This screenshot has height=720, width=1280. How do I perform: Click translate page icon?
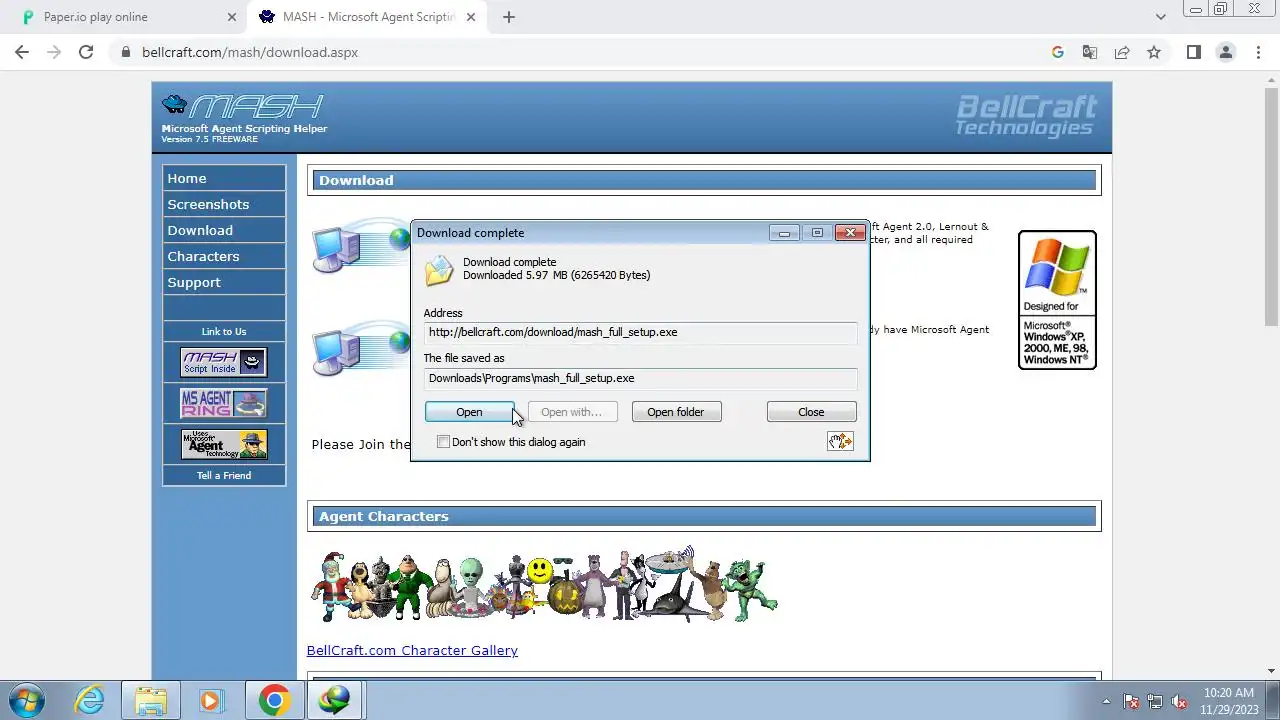1090,52
